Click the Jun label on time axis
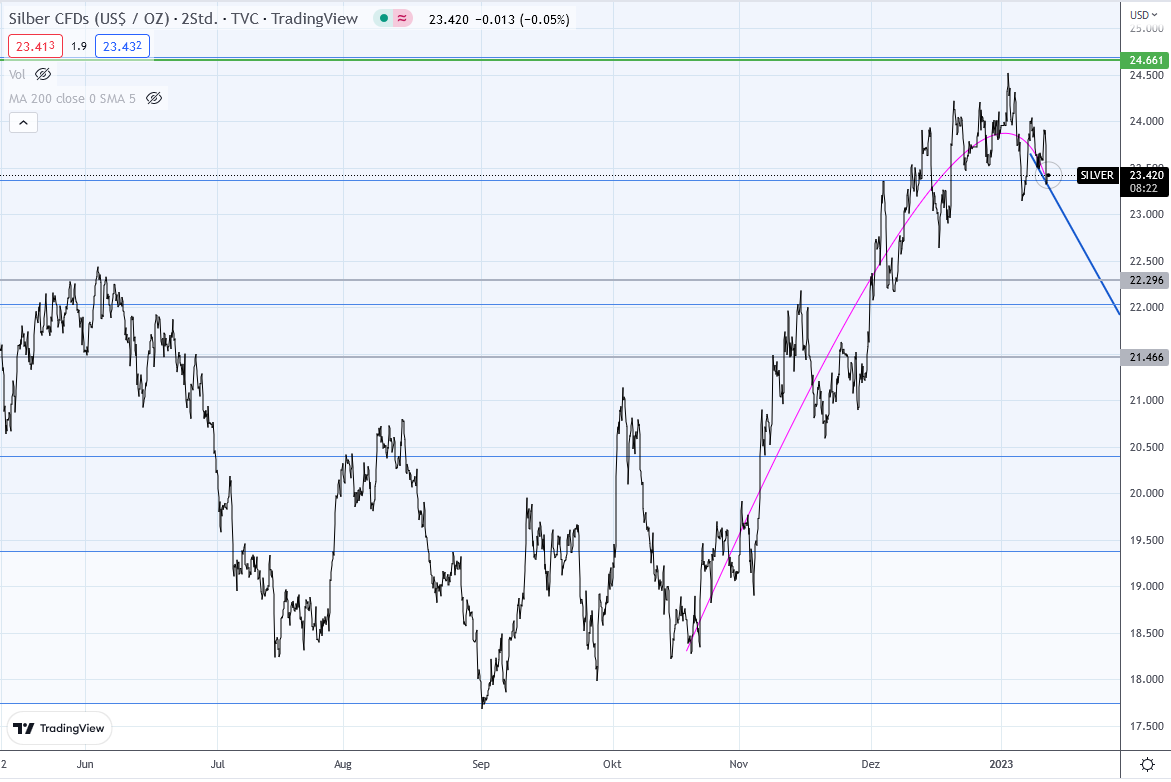This screenshot has height=782, width=1171. coord(85,764)
